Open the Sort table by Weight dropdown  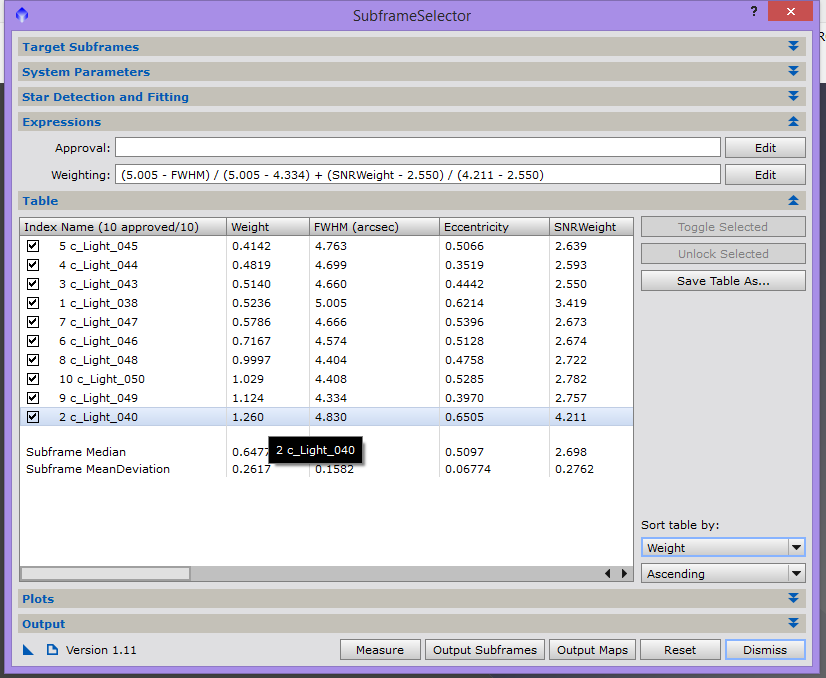pyautogui.click(x=723, y=548)
